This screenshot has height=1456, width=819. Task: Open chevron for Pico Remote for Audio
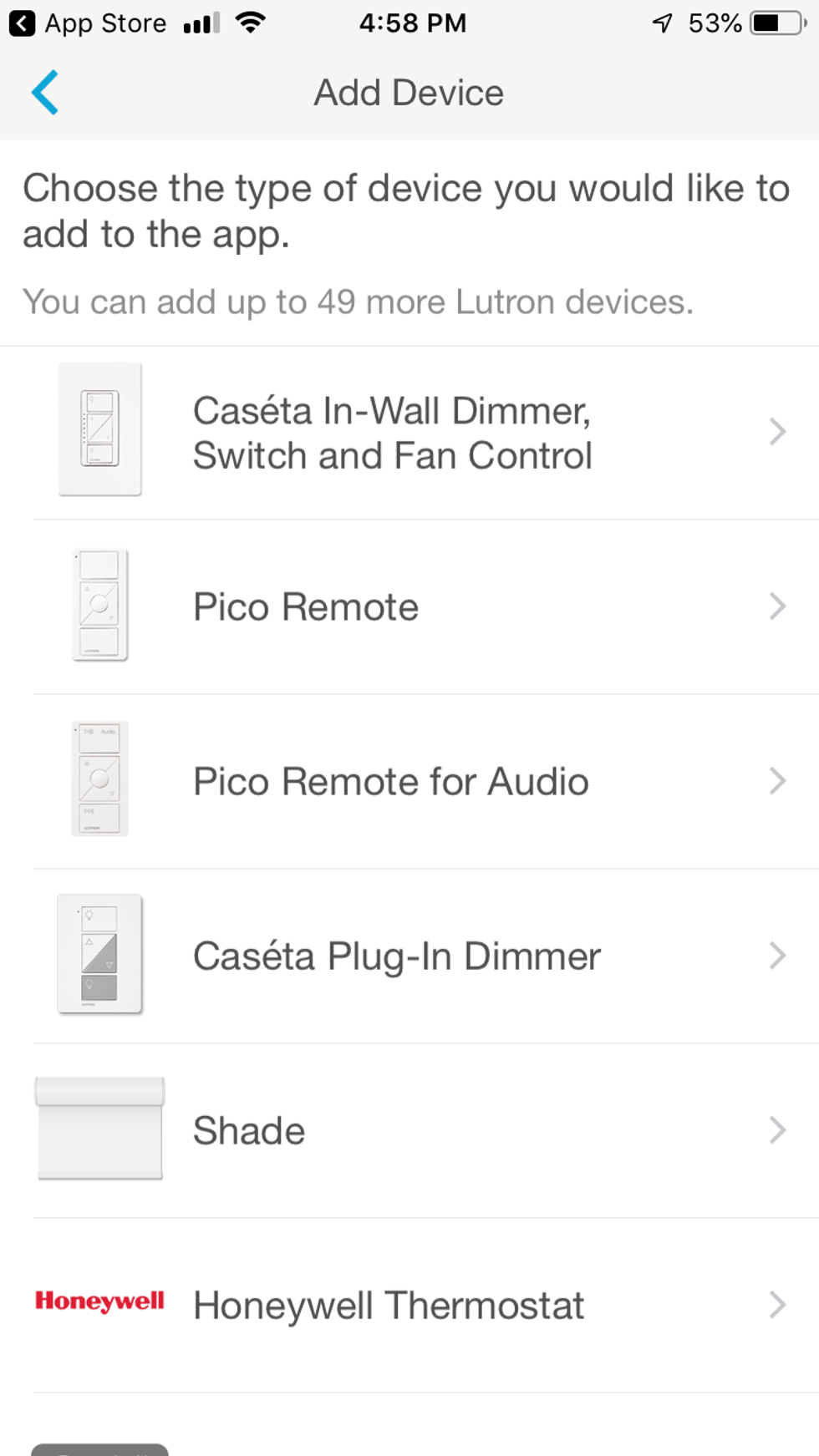click(777, 781)
